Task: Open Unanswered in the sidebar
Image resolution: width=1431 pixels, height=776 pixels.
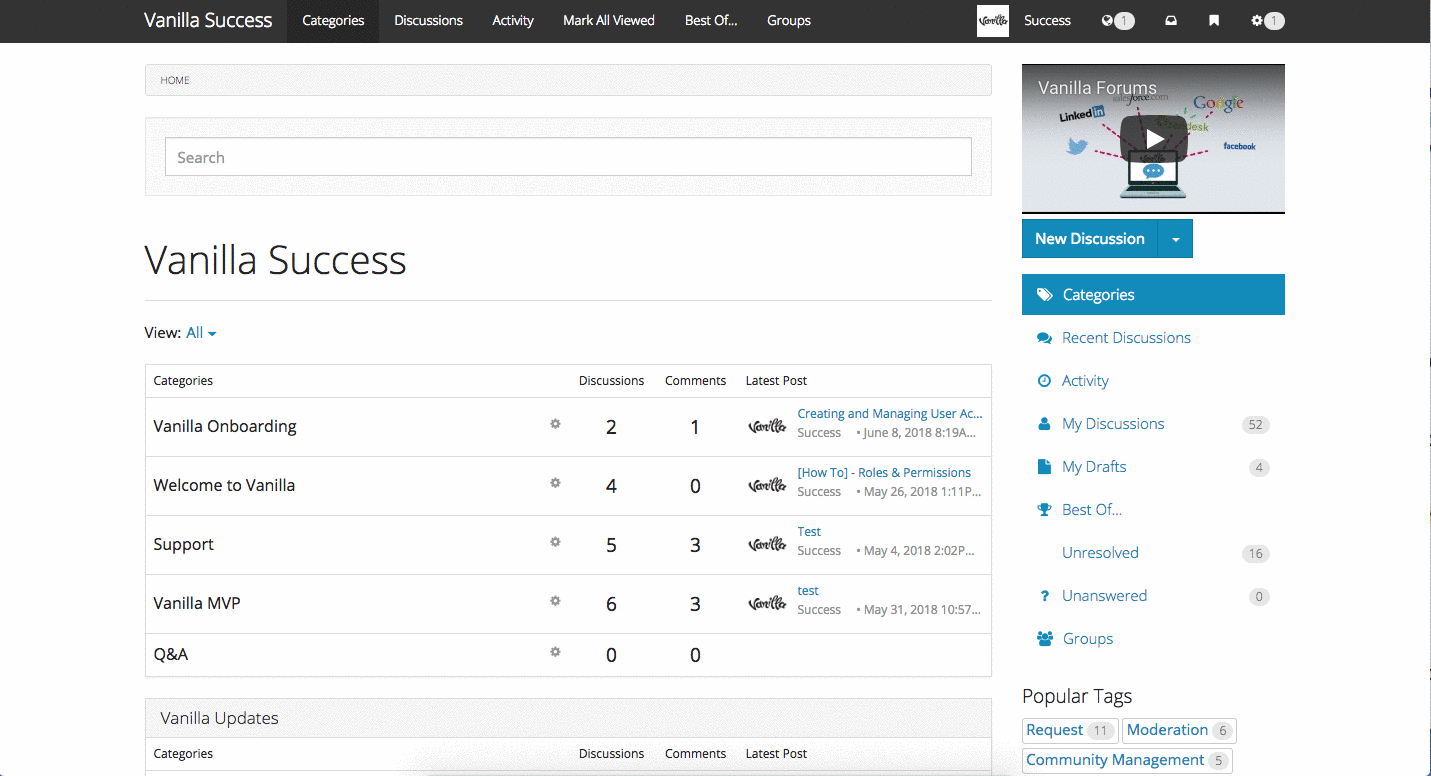Action: 1104,596
